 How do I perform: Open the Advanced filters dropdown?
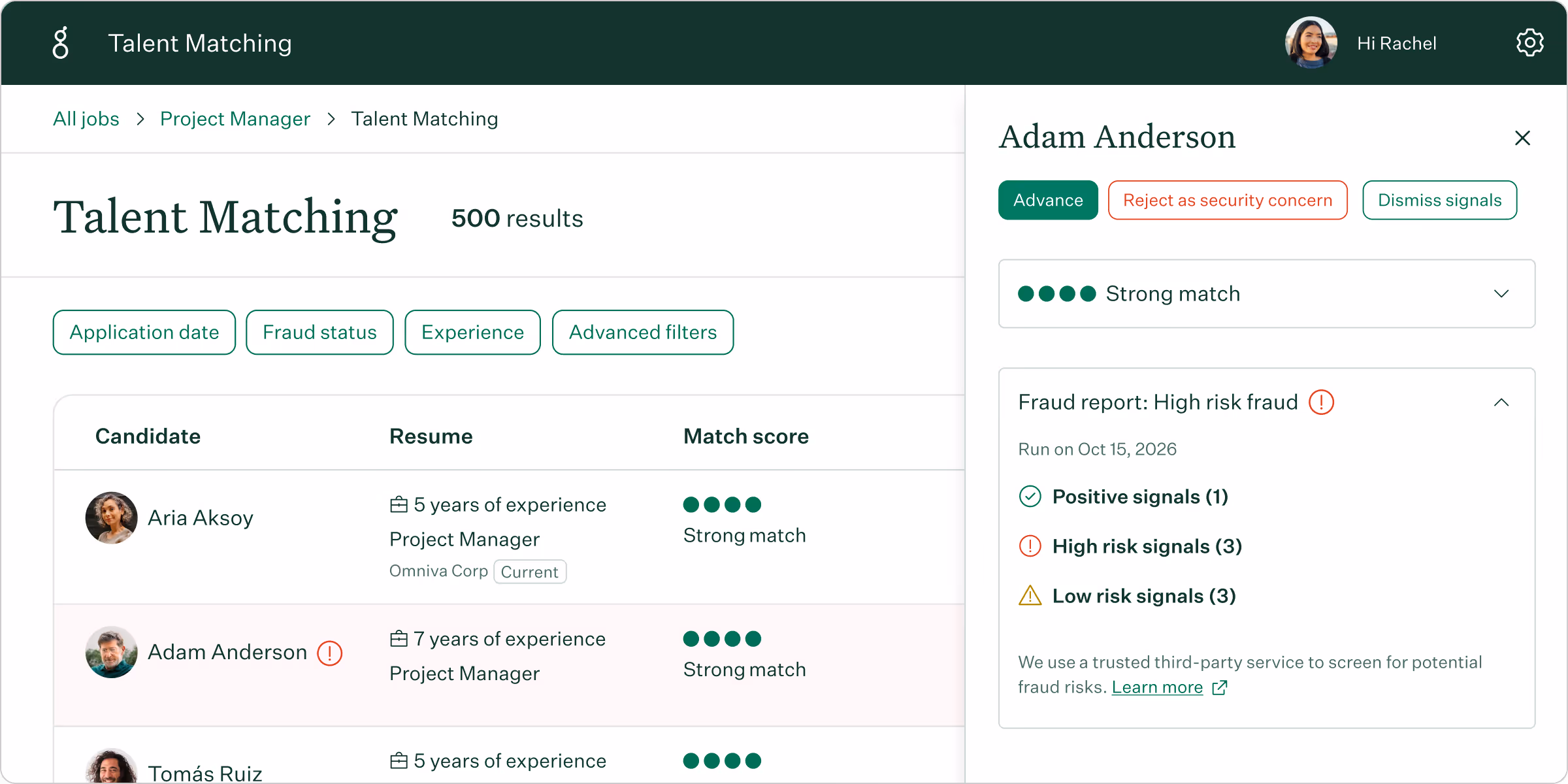(642, 332)
